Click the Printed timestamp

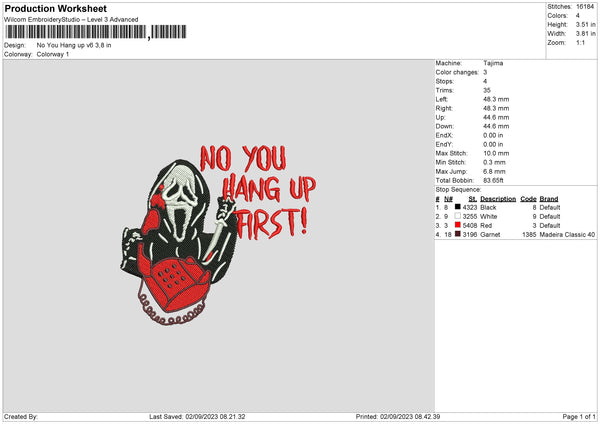[x=398, y=417]
